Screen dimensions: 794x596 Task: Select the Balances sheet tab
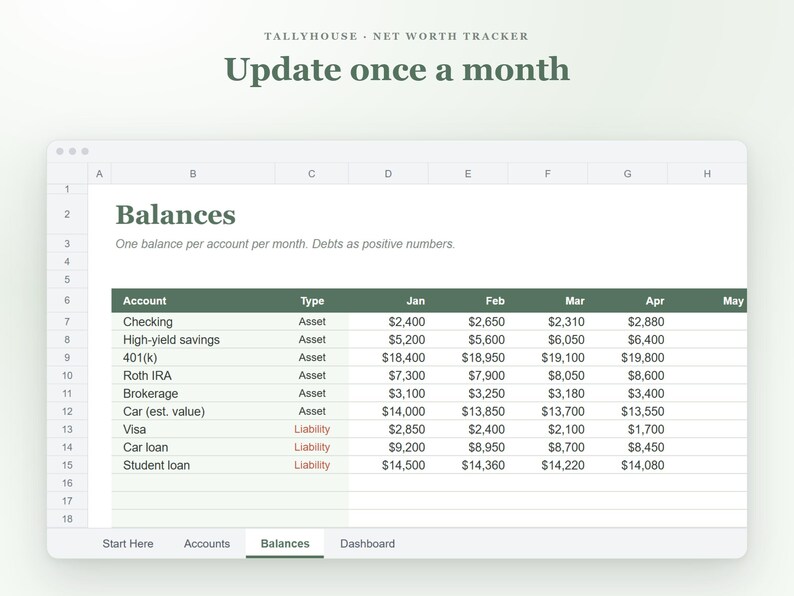pyautogui.click(x=285, y=543)
